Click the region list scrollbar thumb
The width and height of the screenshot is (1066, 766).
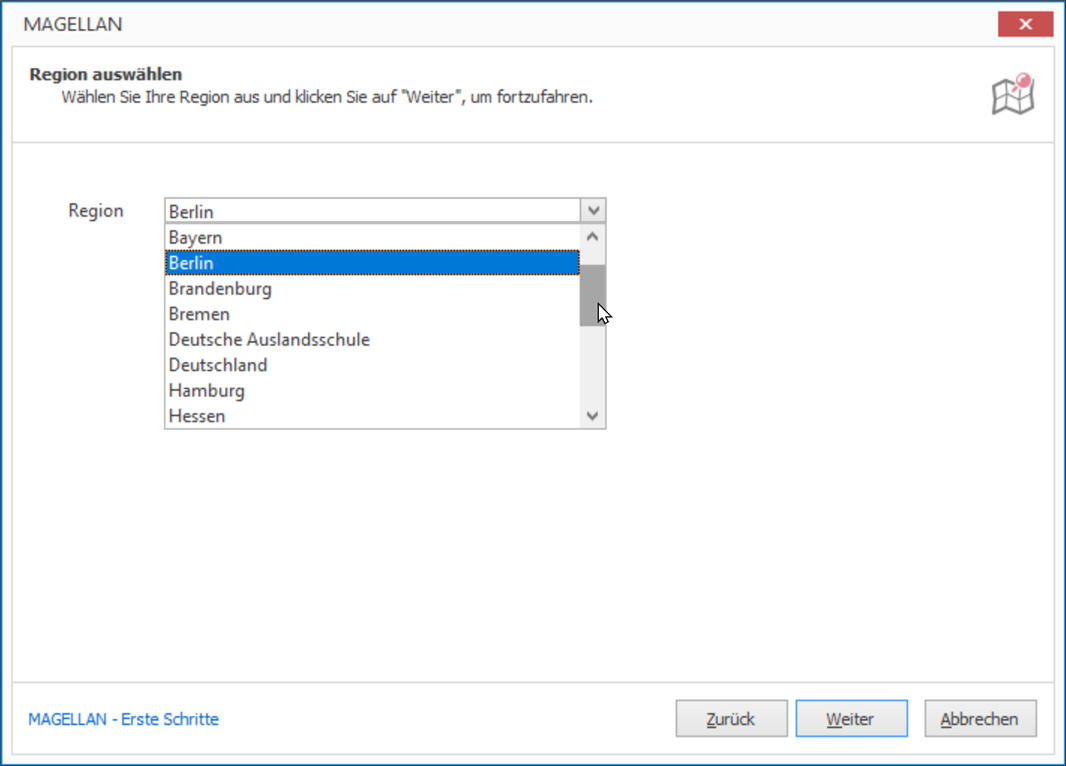pos(592,296)
